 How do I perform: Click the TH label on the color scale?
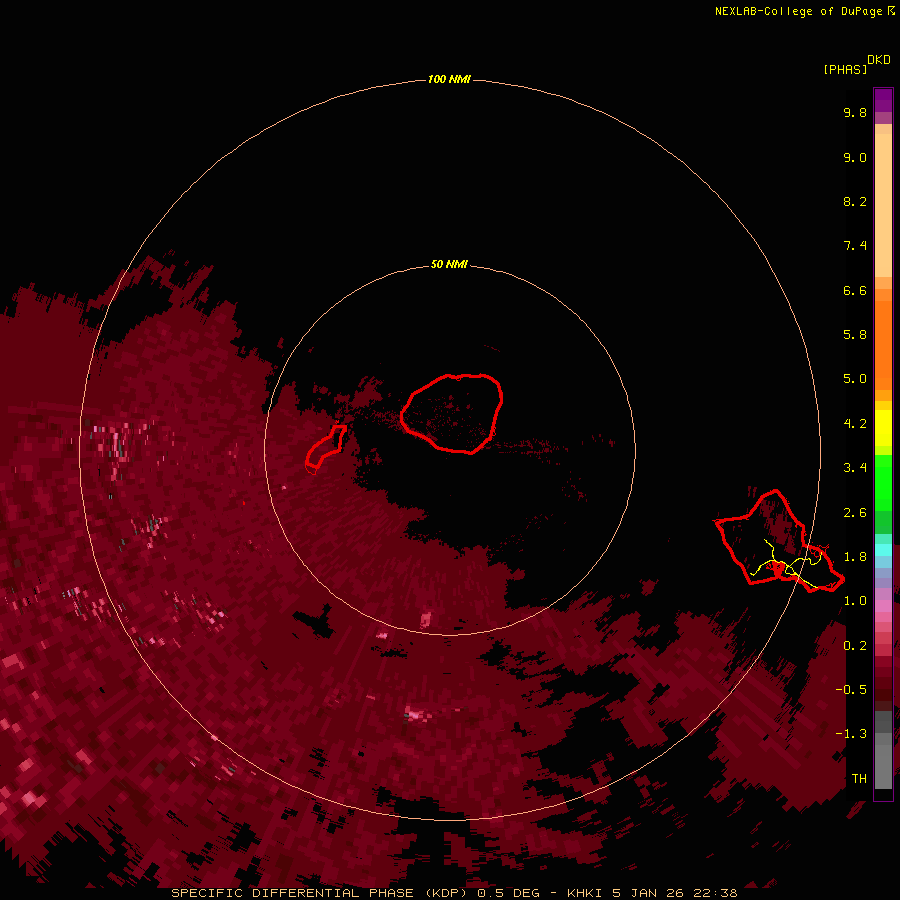pos(859,779)
